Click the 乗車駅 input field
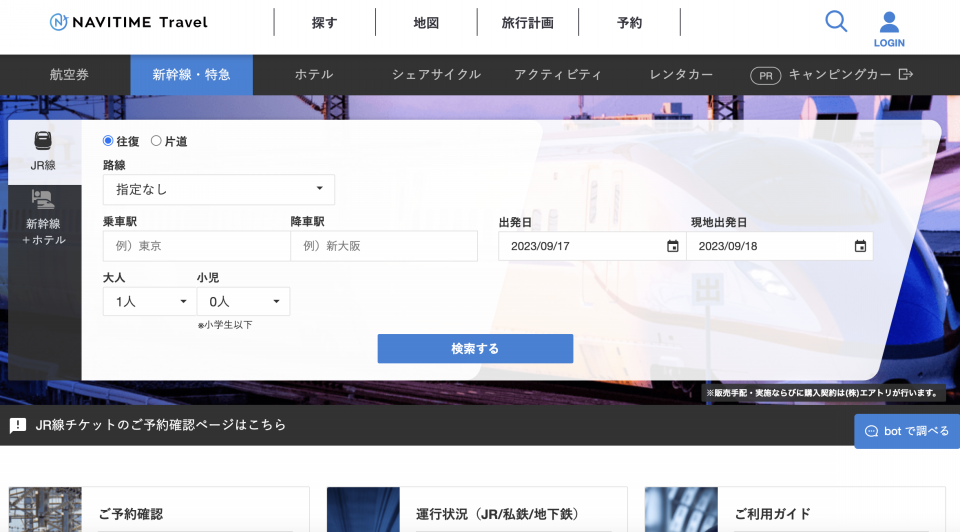 [197, 246]
